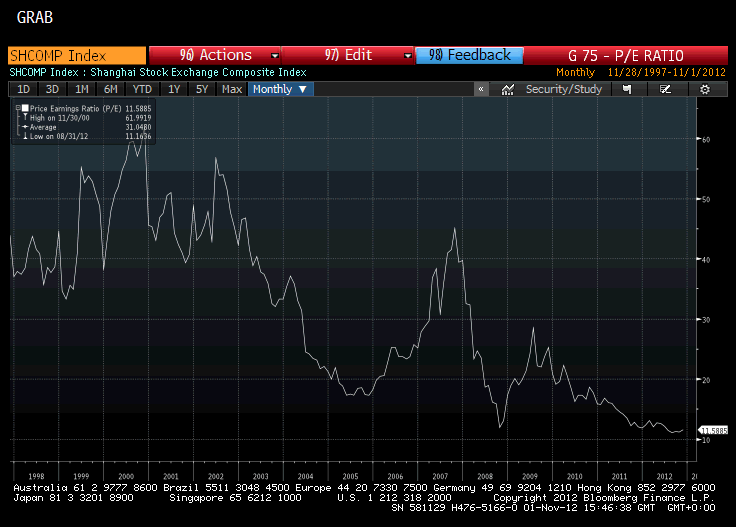Screen dimensions: 736x527
Task: Click the Security/Study button label
Action: [x=563, y=89]
